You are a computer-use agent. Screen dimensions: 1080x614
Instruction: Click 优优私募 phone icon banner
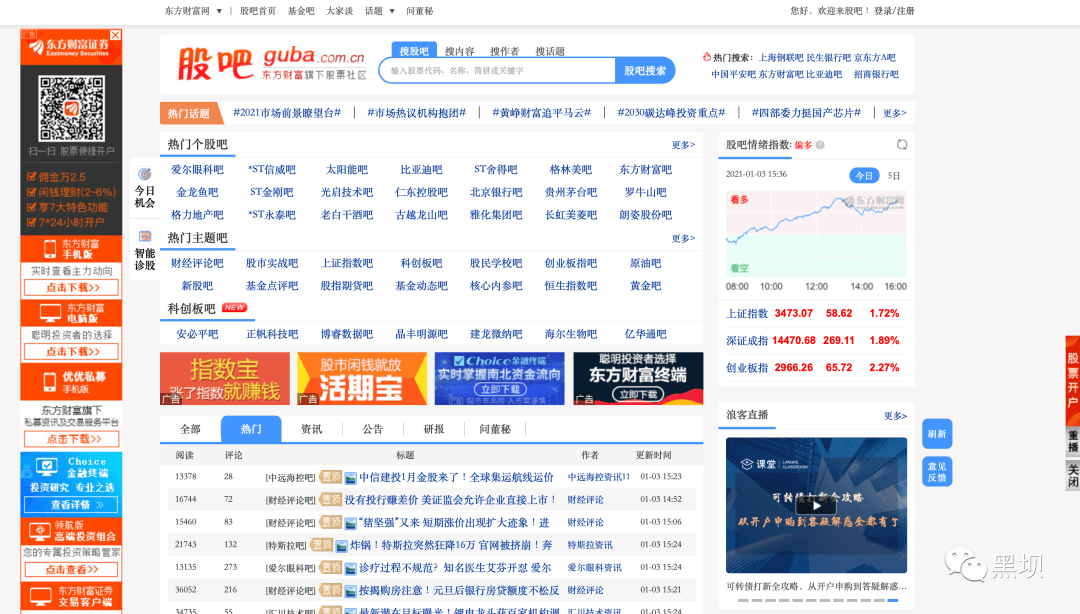(x=72, y=382)
